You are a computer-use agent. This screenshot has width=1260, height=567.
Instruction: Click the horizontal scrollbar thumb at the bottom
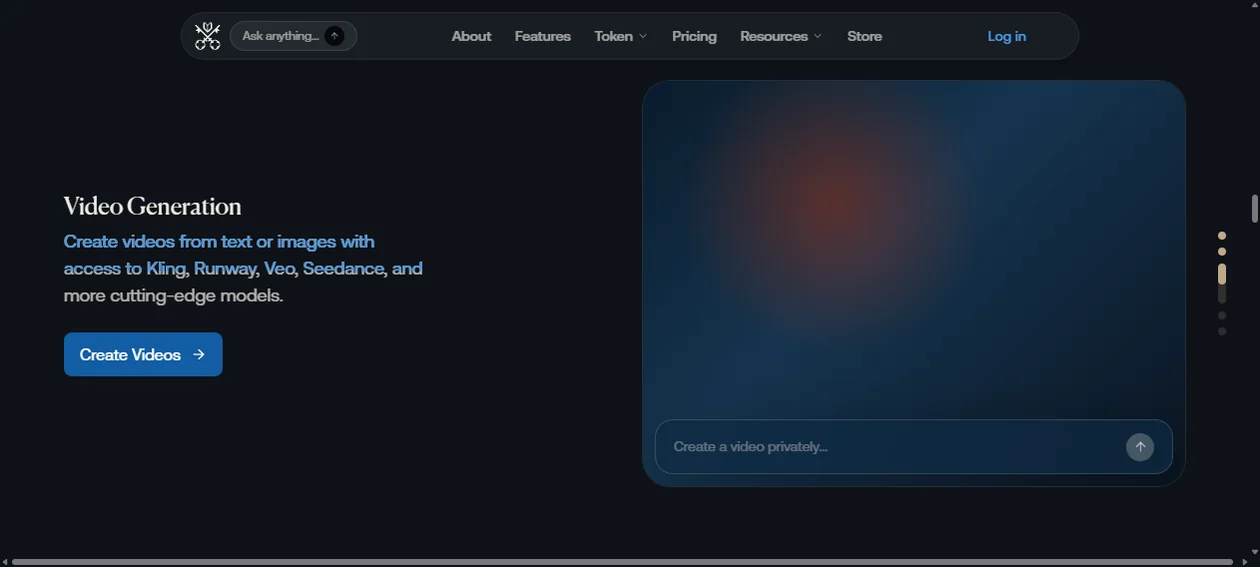tap(622, 562)
